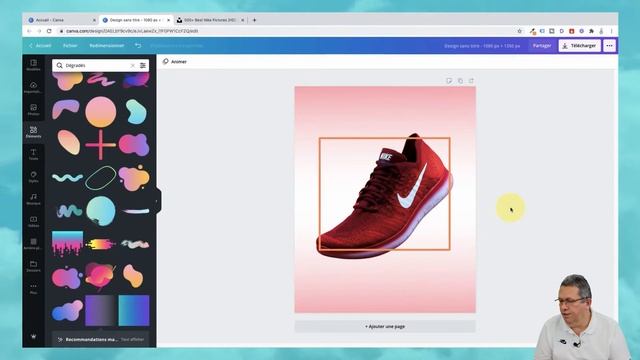Go back to Accueil in the Canva header

point(40,46)
